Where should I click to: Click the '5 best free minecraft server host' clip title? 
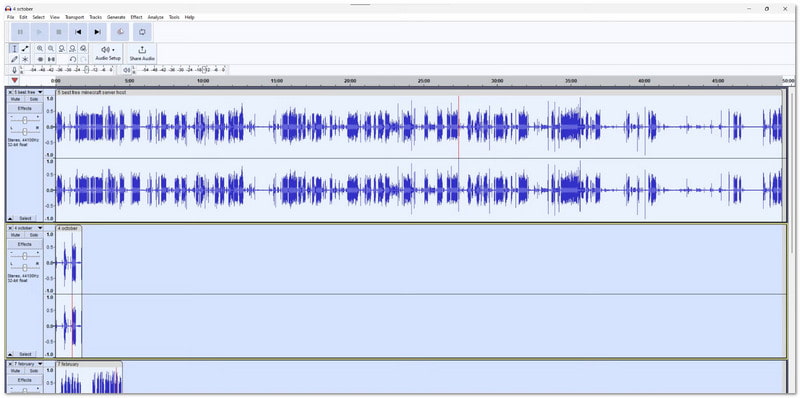[92, 92]
